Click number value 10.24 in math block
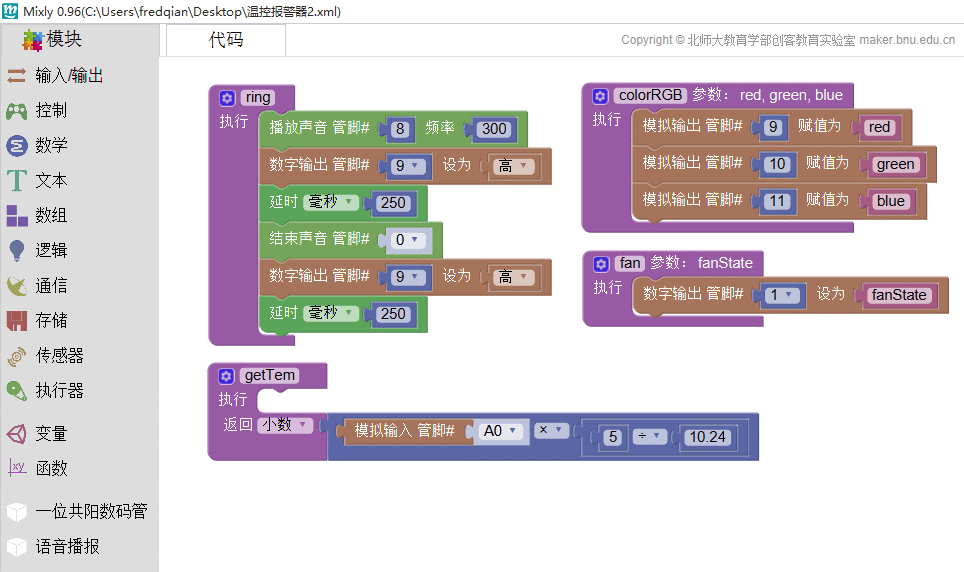 pos(708,437)
